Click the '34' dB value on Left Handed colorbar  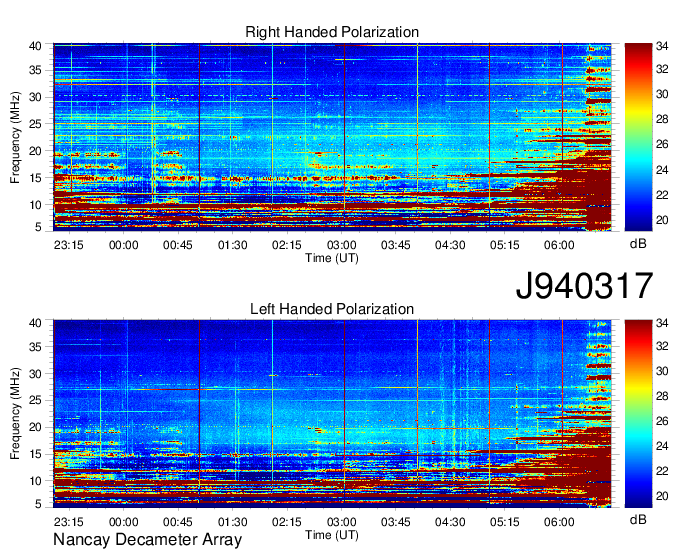(662, 323)
